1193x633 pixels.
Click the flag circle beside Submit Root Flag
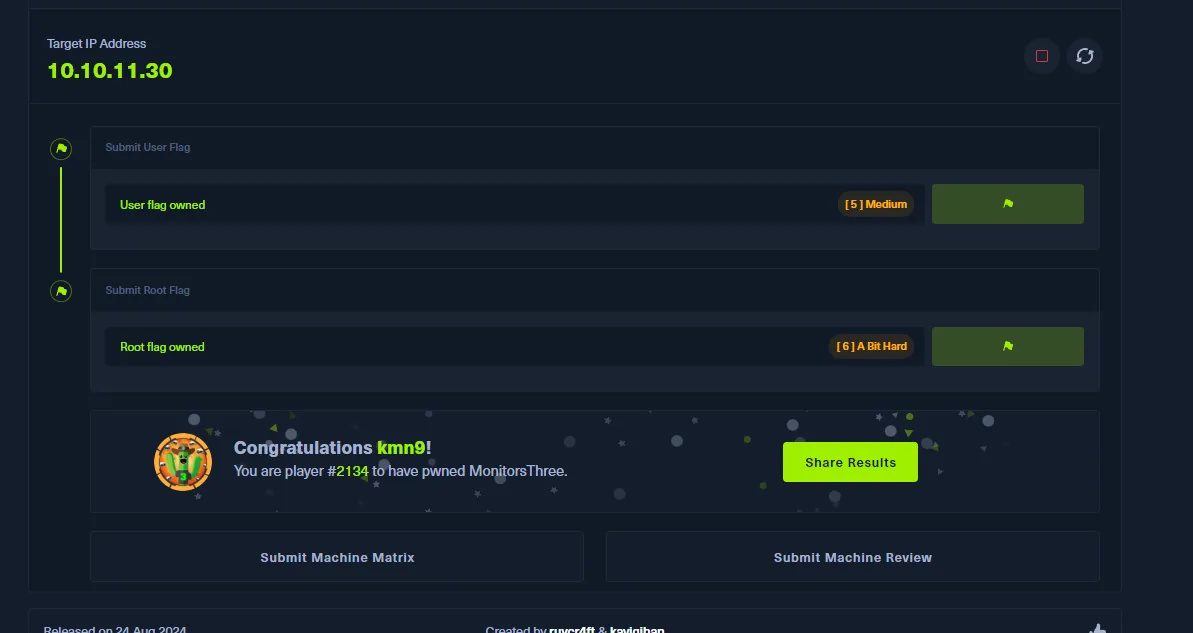pos(61,291)
